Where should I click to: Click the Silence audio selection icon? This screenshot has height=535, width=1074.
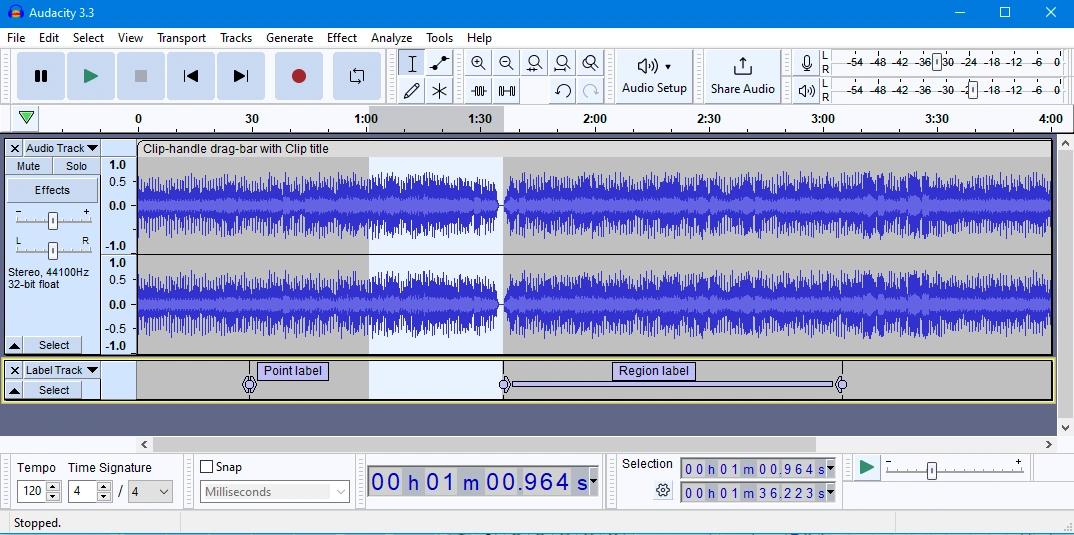(x=507, y=91)
